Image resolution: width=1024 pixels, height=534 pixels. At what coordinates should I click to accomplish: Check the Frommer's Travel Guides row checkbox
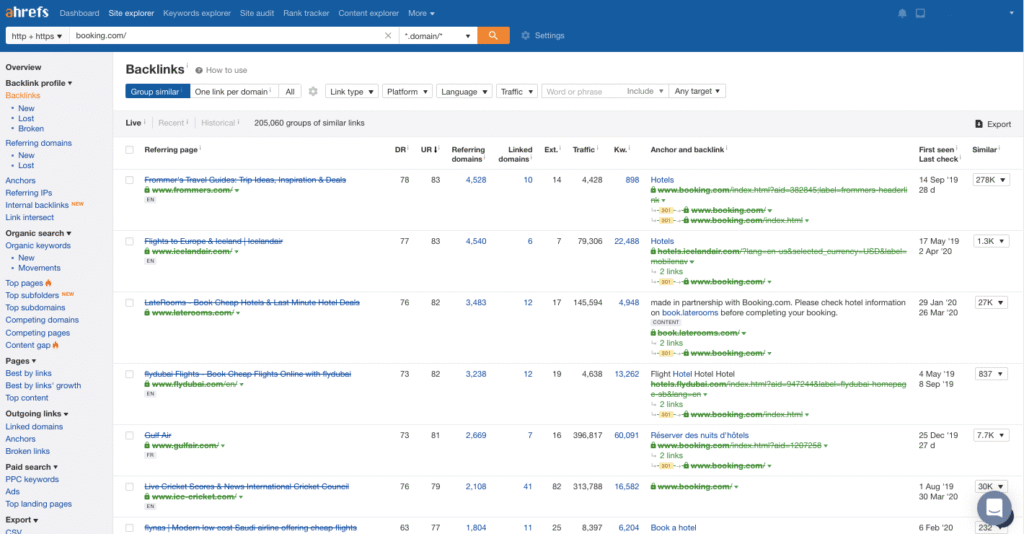(129, 180)
